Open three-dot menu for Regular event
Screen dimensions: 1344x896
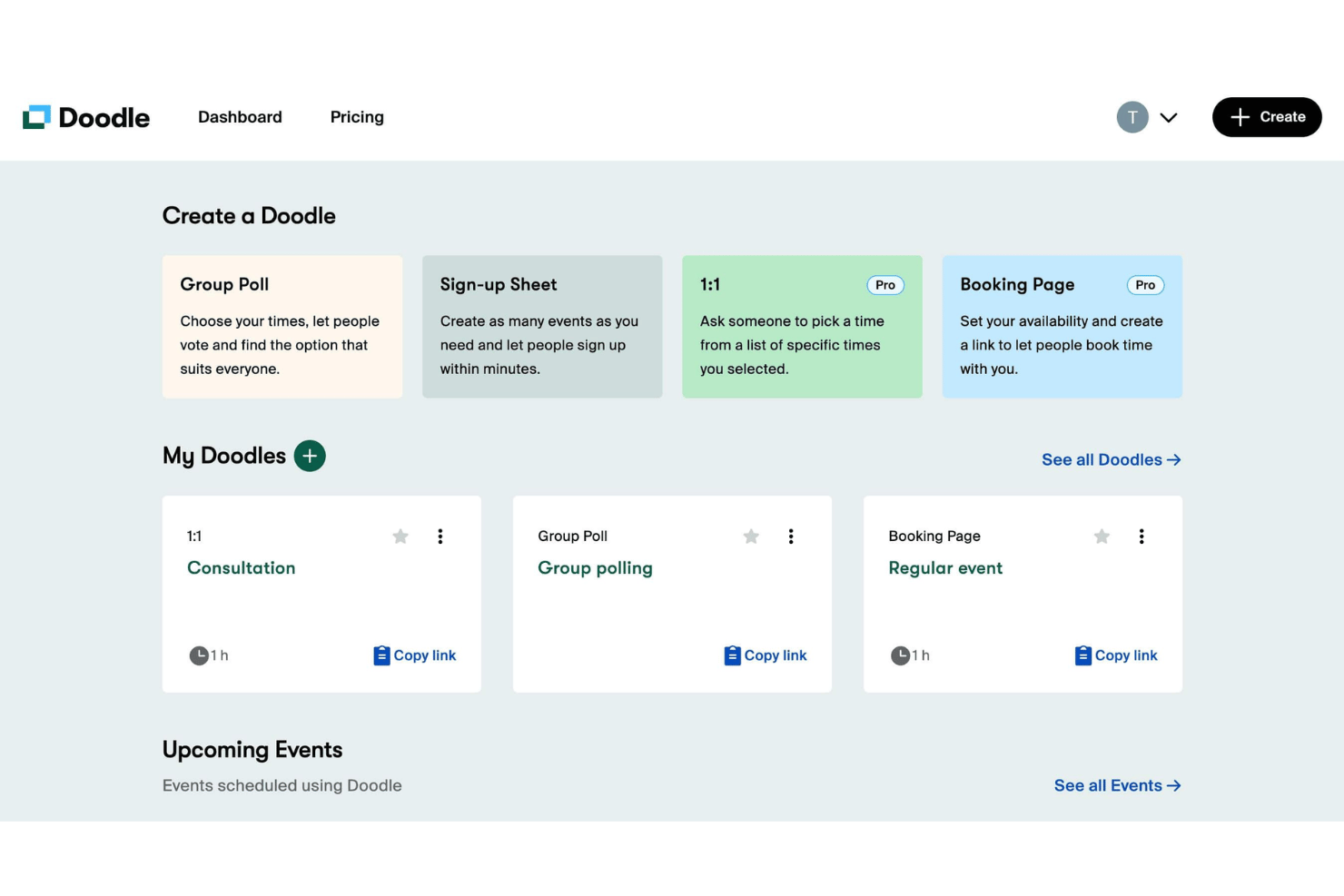tap(1141, 537)
